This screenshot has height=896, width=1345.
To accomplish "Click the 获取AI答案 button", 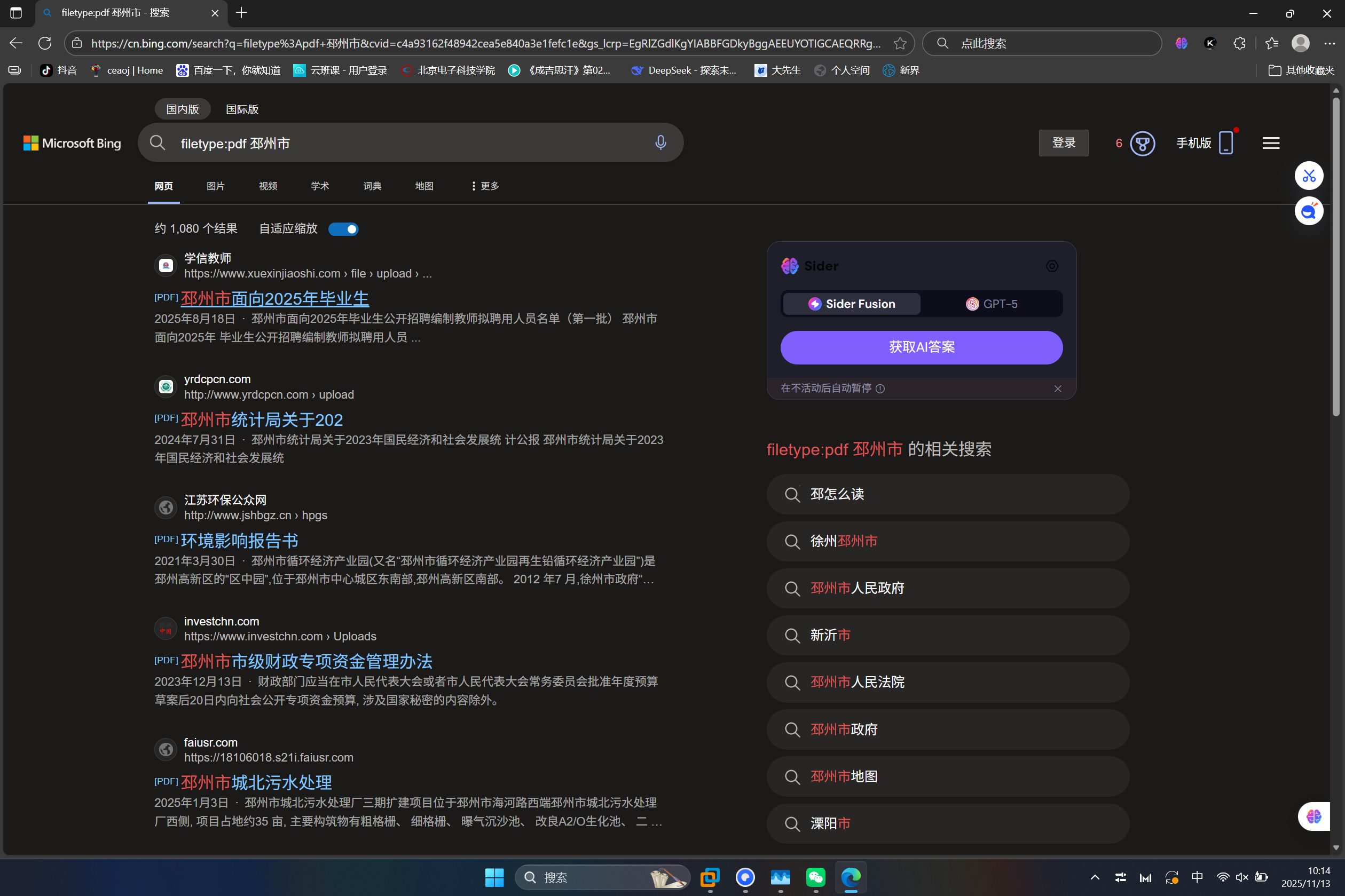I will point(921,347).
